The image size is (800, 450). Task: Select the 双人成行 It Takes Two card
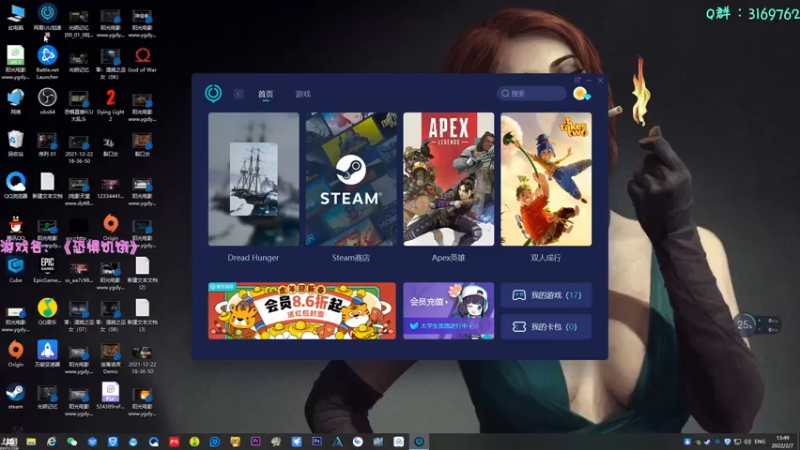coord(546,179)
